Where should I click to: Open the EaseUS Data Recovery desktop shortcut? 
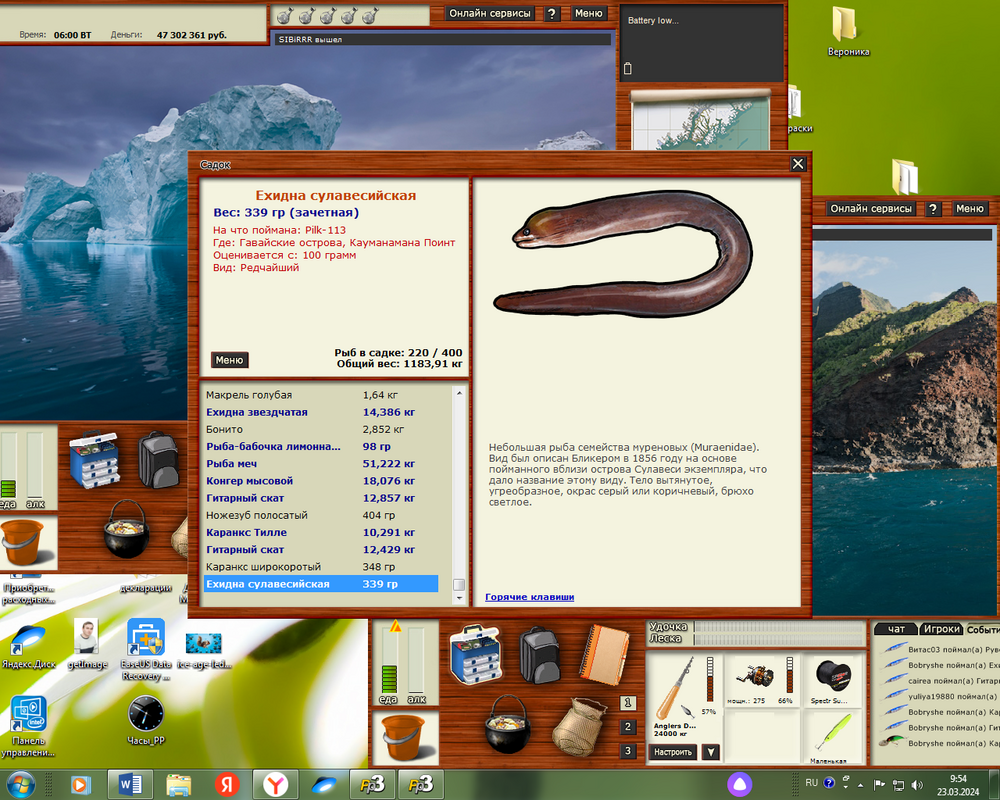[146, 640]
